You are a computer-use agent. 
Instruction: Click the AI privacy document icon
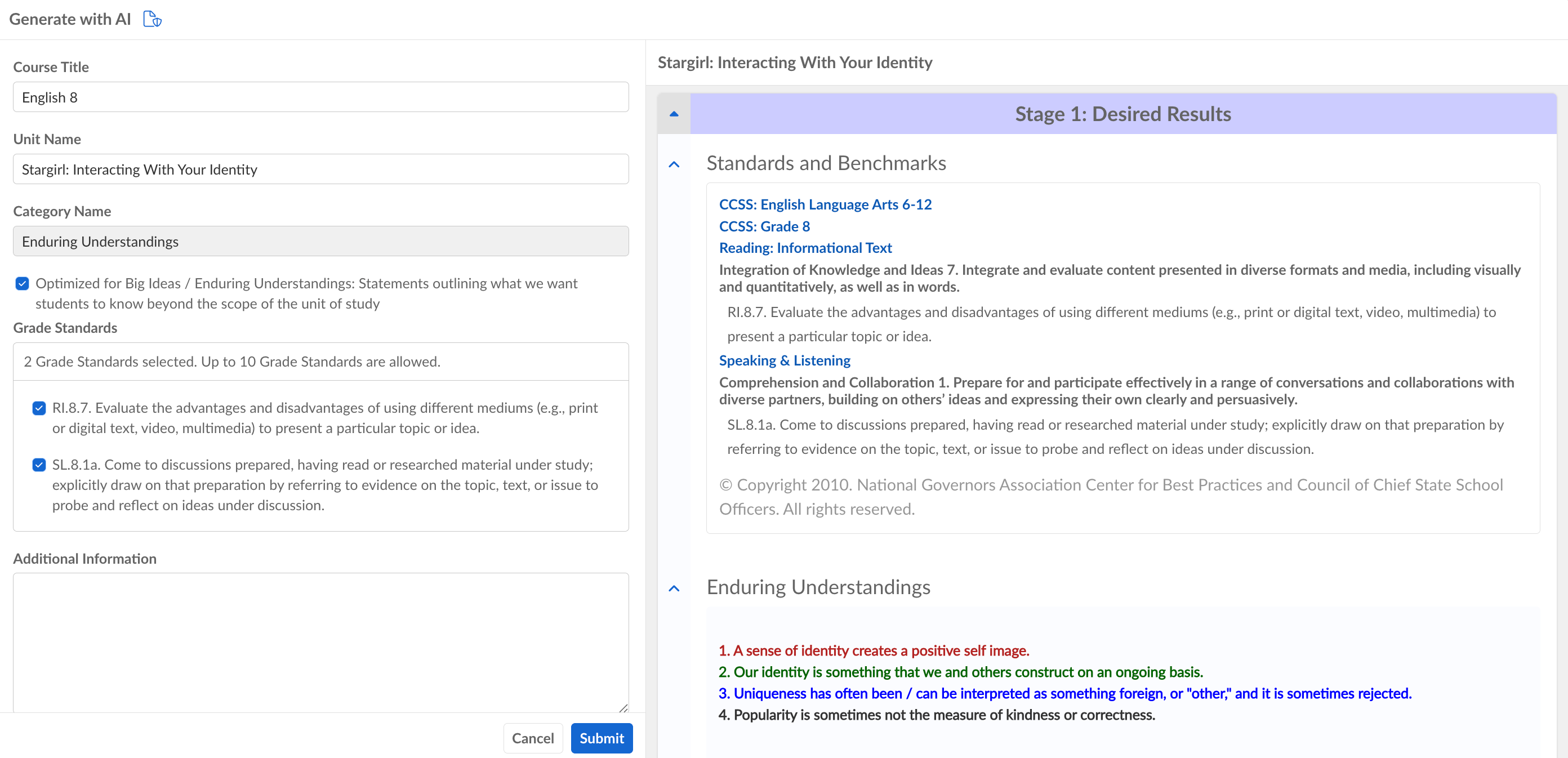(x=152, y=19)
